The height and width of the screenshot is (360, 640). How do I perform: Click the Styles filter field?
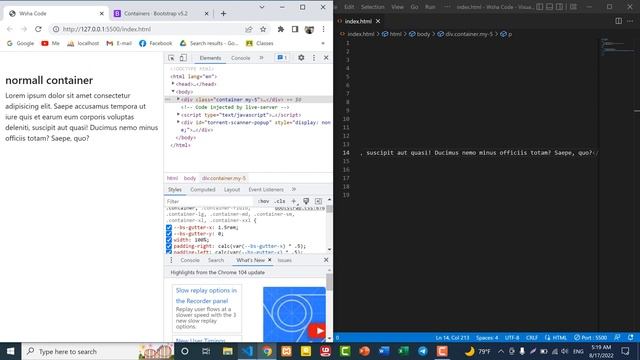click(x=209, y=201)
